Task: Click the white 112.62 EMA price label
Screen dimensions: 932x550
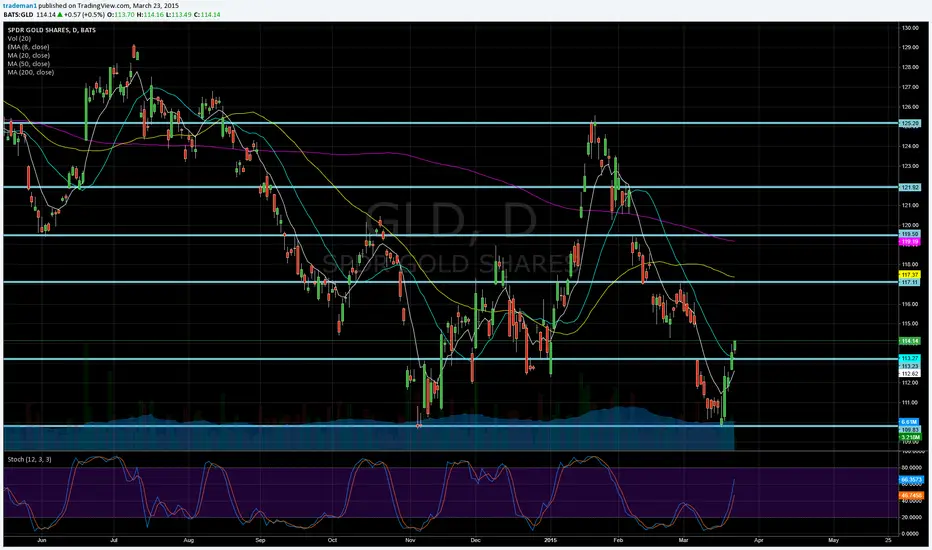Action: 910,373
